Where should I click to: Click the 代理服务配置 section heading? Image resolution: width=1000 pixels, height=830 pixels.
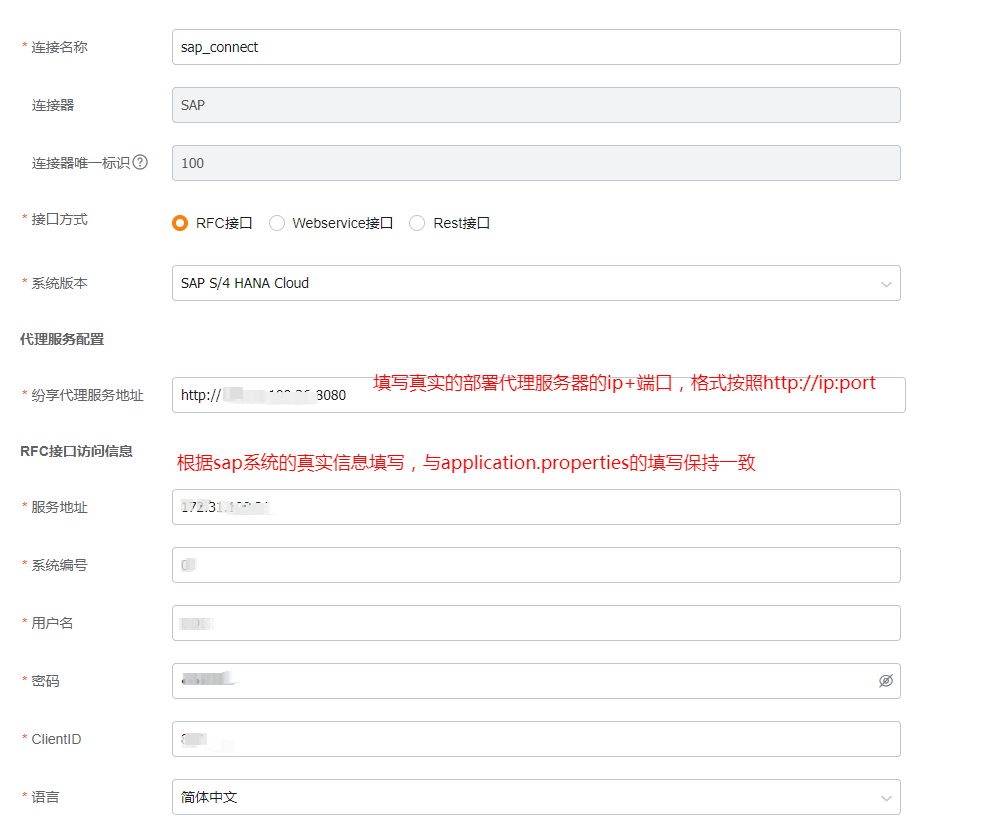(62, 339)
